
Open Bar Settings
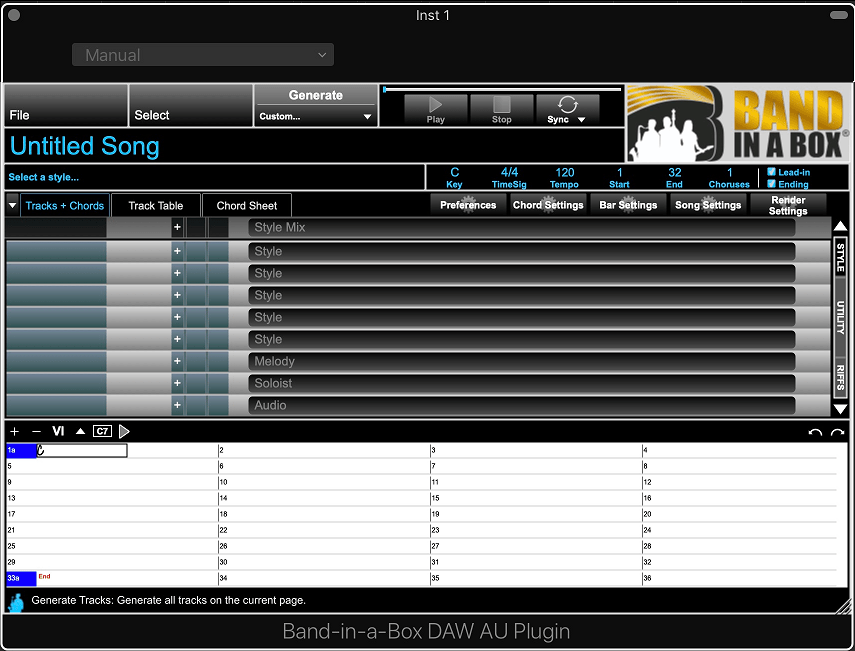(x=628, y=205)
